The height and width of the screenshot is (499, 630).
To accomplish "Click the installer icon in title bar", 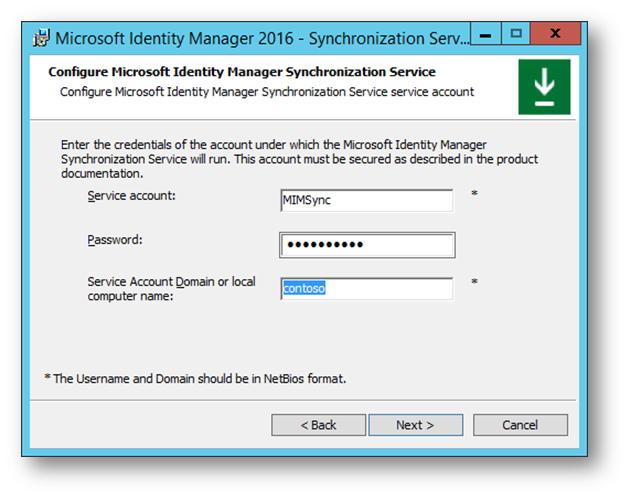I will coord(41,38).
